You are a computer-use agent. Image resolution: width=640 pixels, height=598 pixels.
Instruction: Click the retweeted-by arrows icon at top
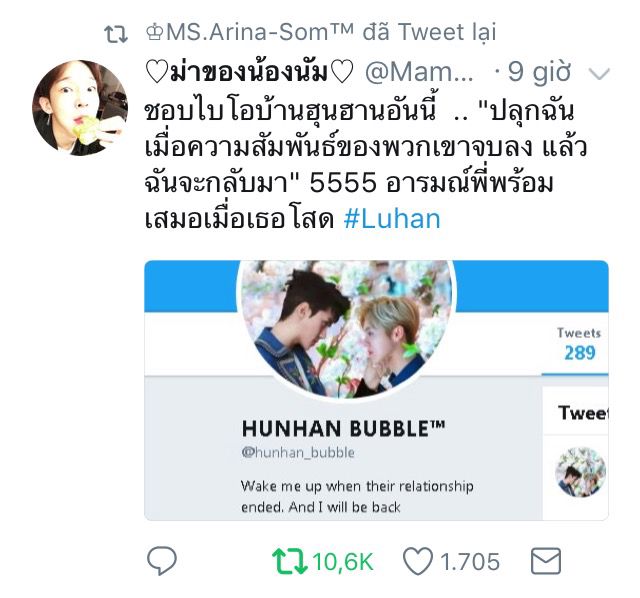[116, 34]
